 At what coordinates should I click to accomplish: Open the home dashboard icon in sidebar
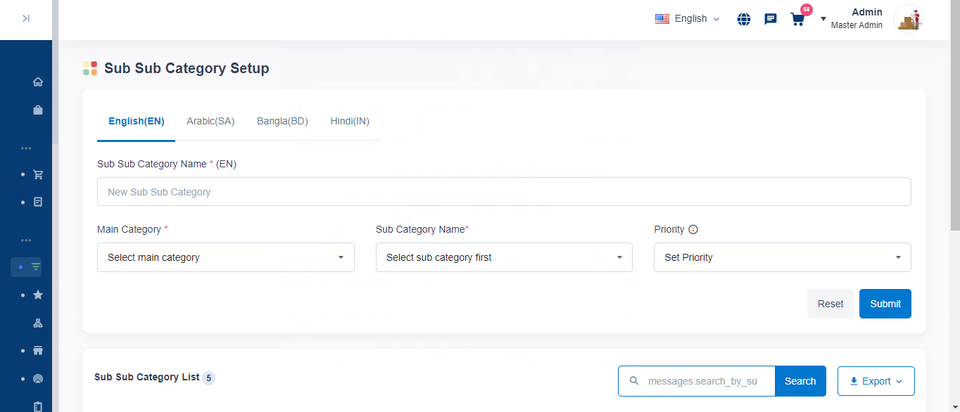[x=38, y=82]
